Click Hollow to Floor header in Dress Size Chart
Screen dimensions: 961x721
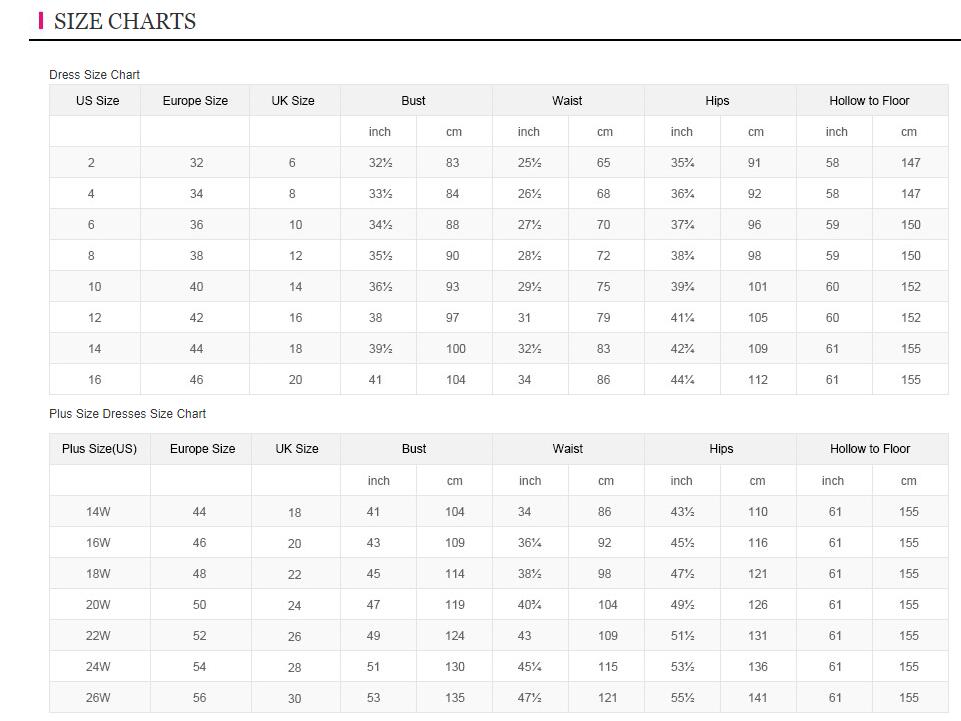coord(869,101)
